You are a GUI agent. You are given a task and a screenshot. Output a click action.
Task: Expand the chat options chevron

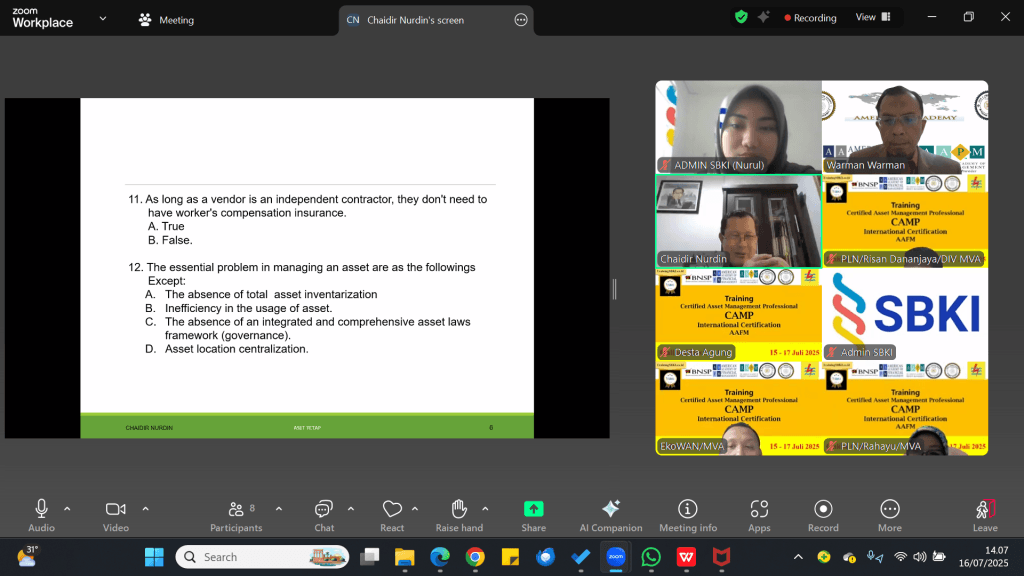click(x=351, y=509)
